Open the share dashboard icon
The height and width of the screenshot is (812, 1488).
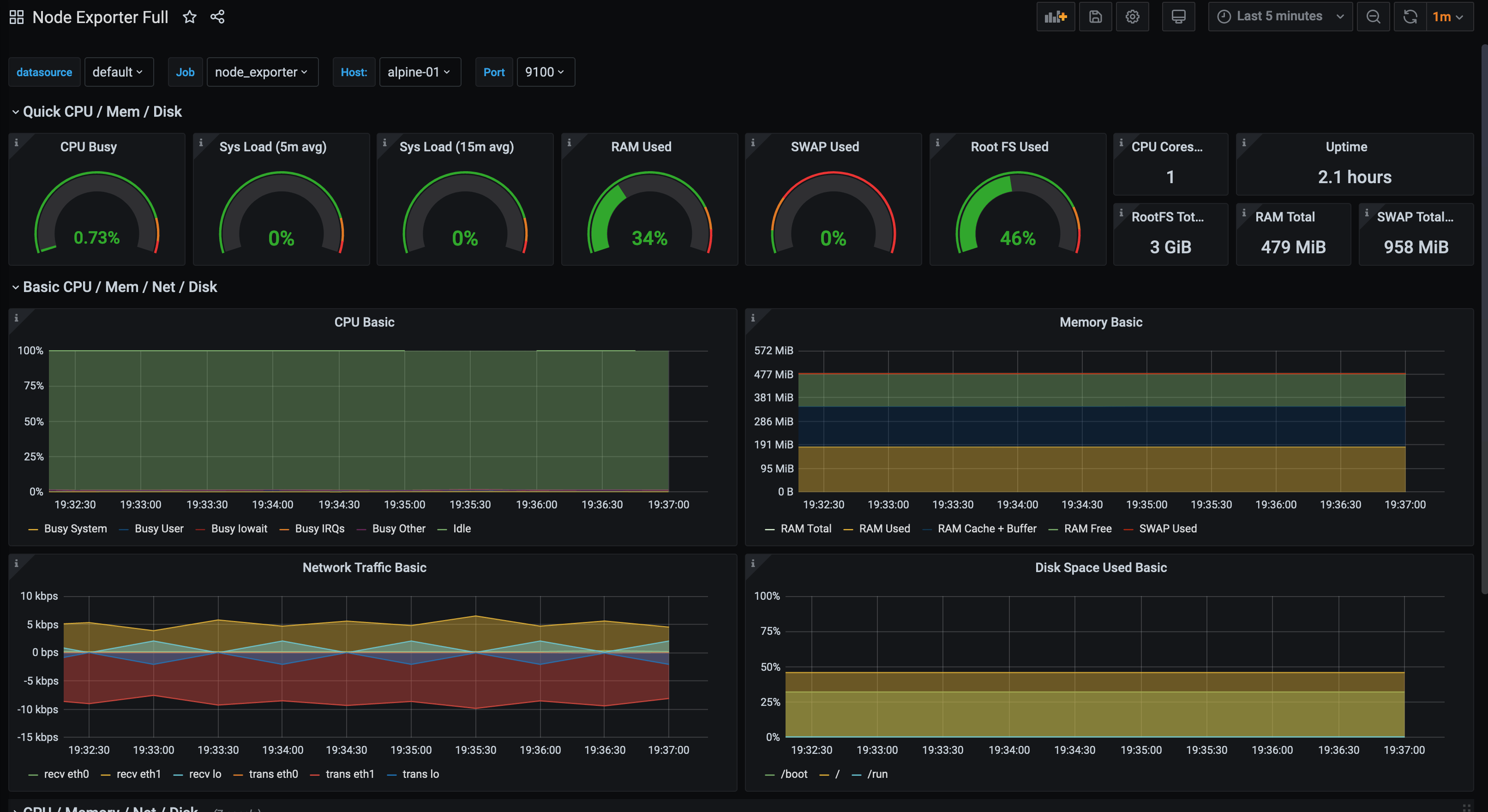coord(218,16)
